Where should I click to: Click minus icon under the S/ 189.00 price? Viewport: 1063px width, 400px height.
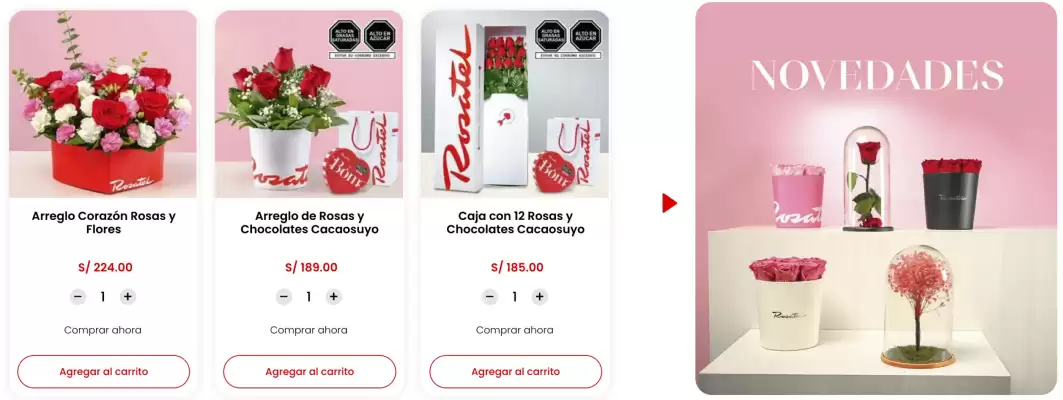[284, 297]
